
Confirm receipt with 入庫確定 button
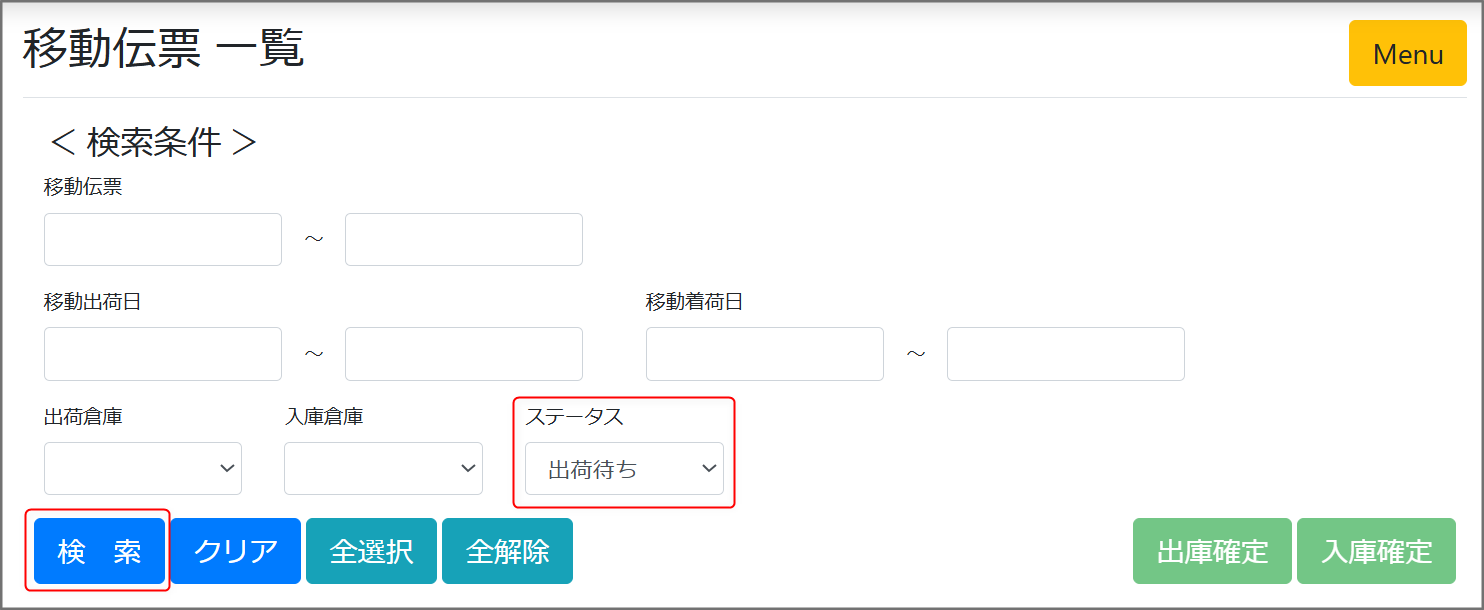tap(1376, 551)
